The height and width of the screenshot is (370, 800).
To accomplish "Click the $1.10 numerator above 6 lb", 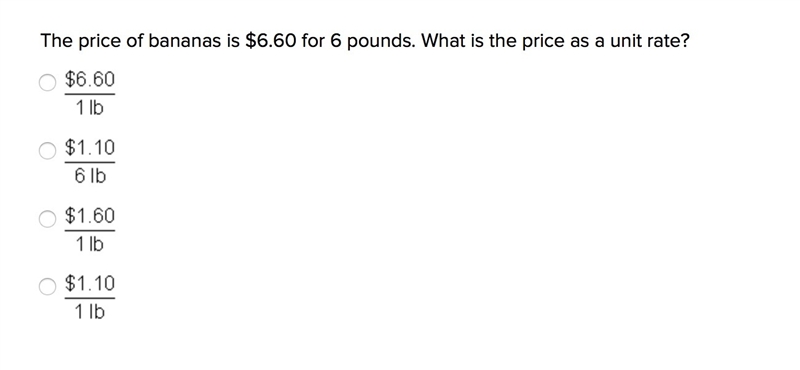I will click(90, 147).
